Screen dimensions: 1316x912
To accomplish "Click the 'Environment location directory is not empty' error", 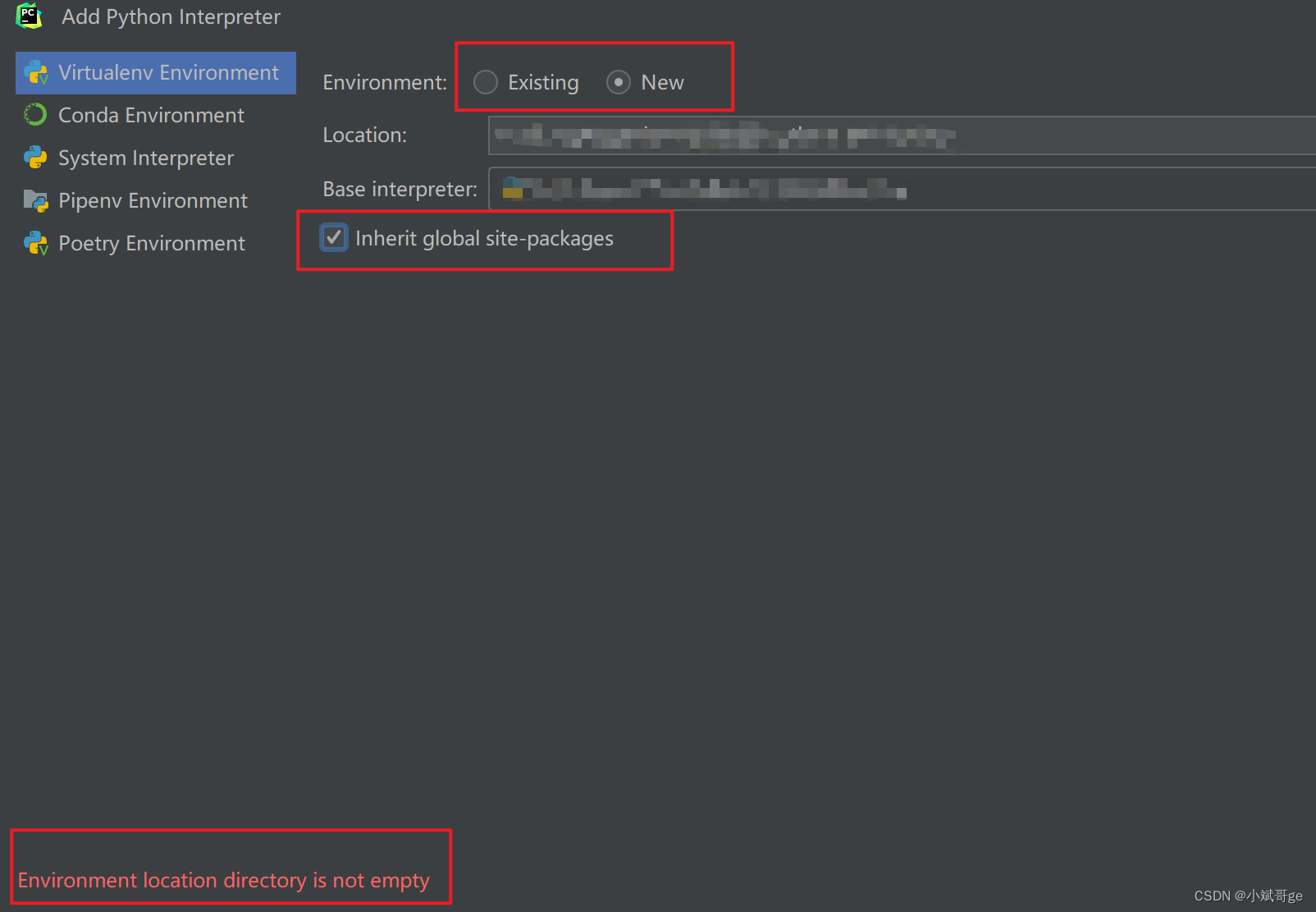I will (223, 881).
